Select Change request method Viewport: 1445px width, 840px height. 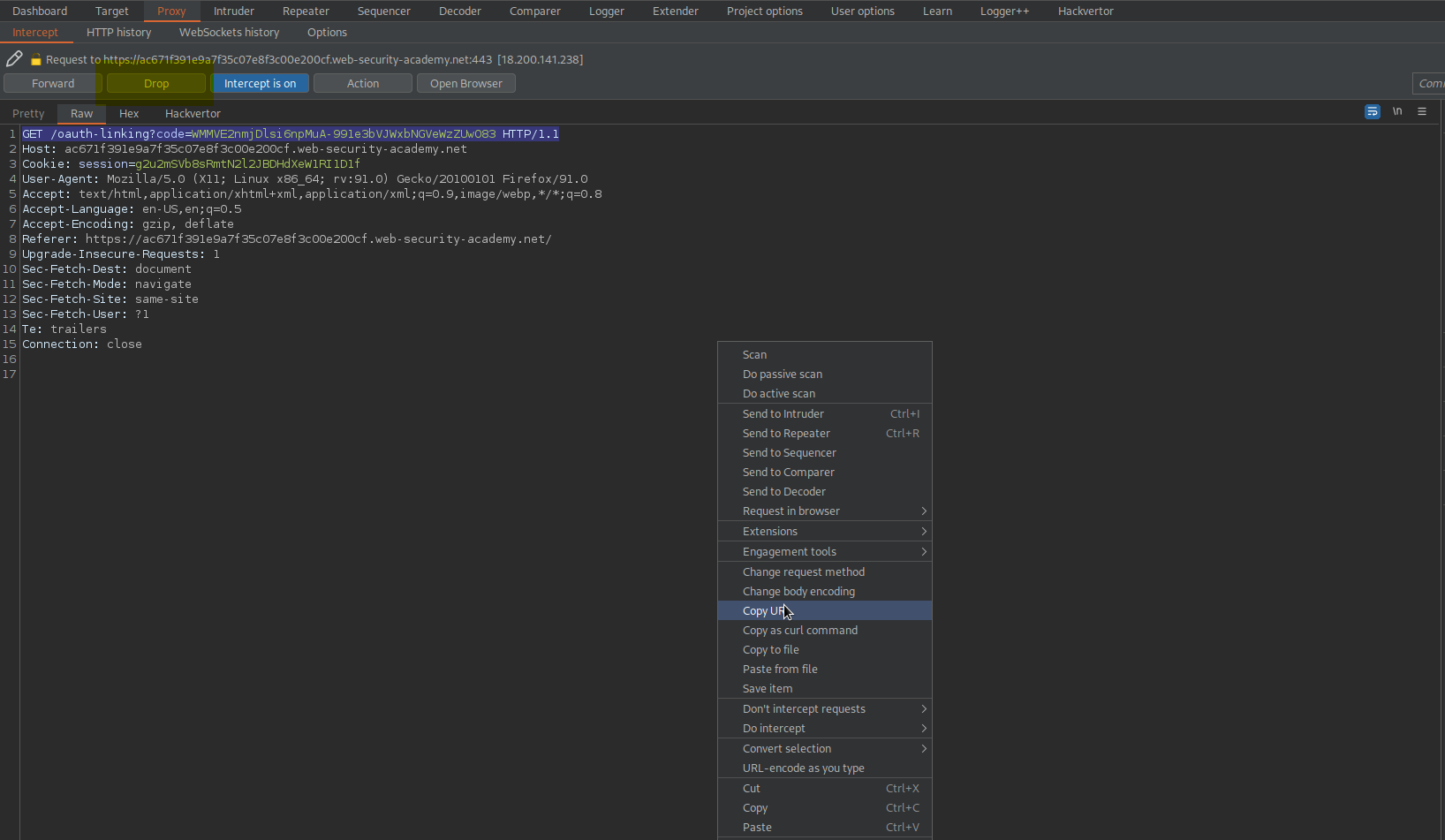pos(825,571)
